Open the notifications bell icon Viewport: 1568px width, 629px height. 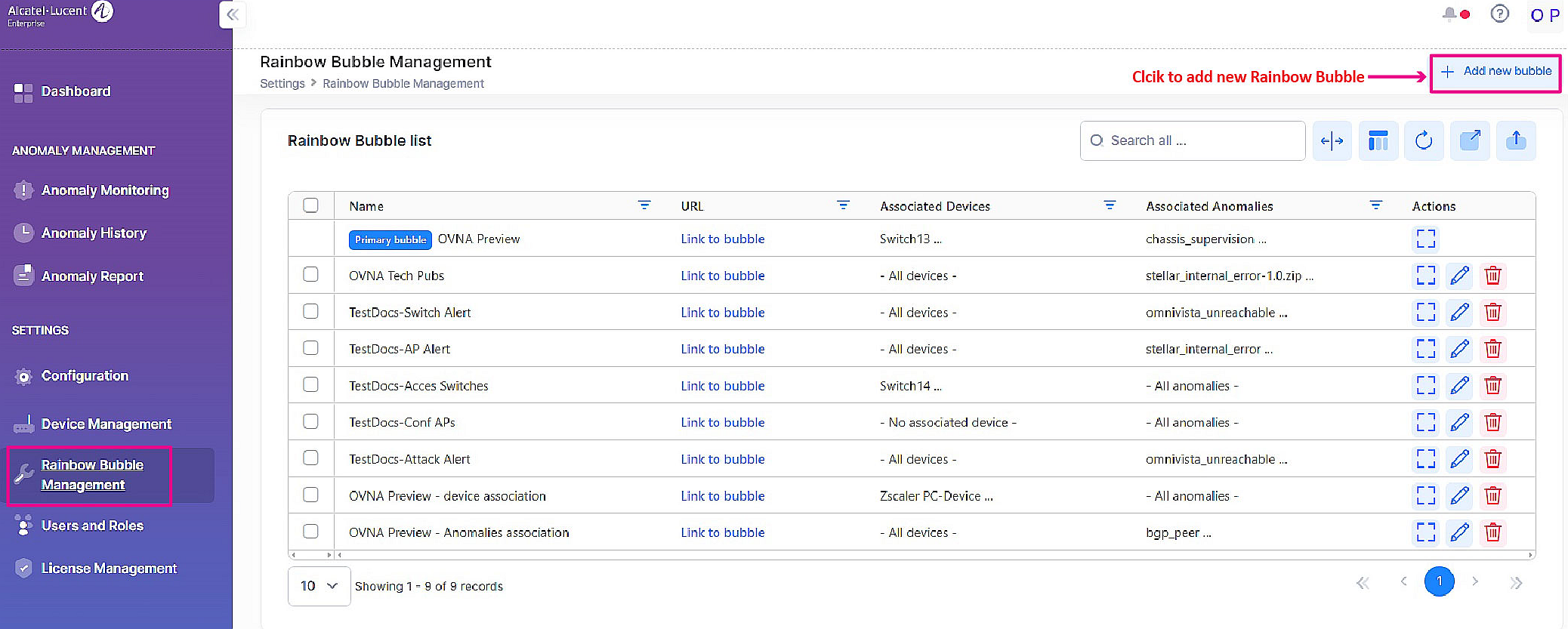pyautogui.click(x=1449, y=14)
